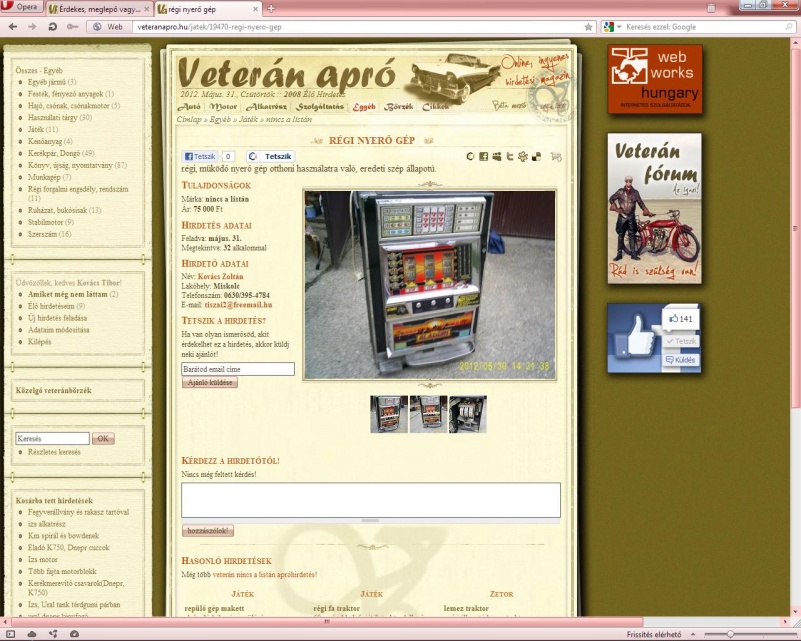801x641 pixels.
Task: Open the Opera main menu
Action: pyautogui.click(x=21, y=8)
